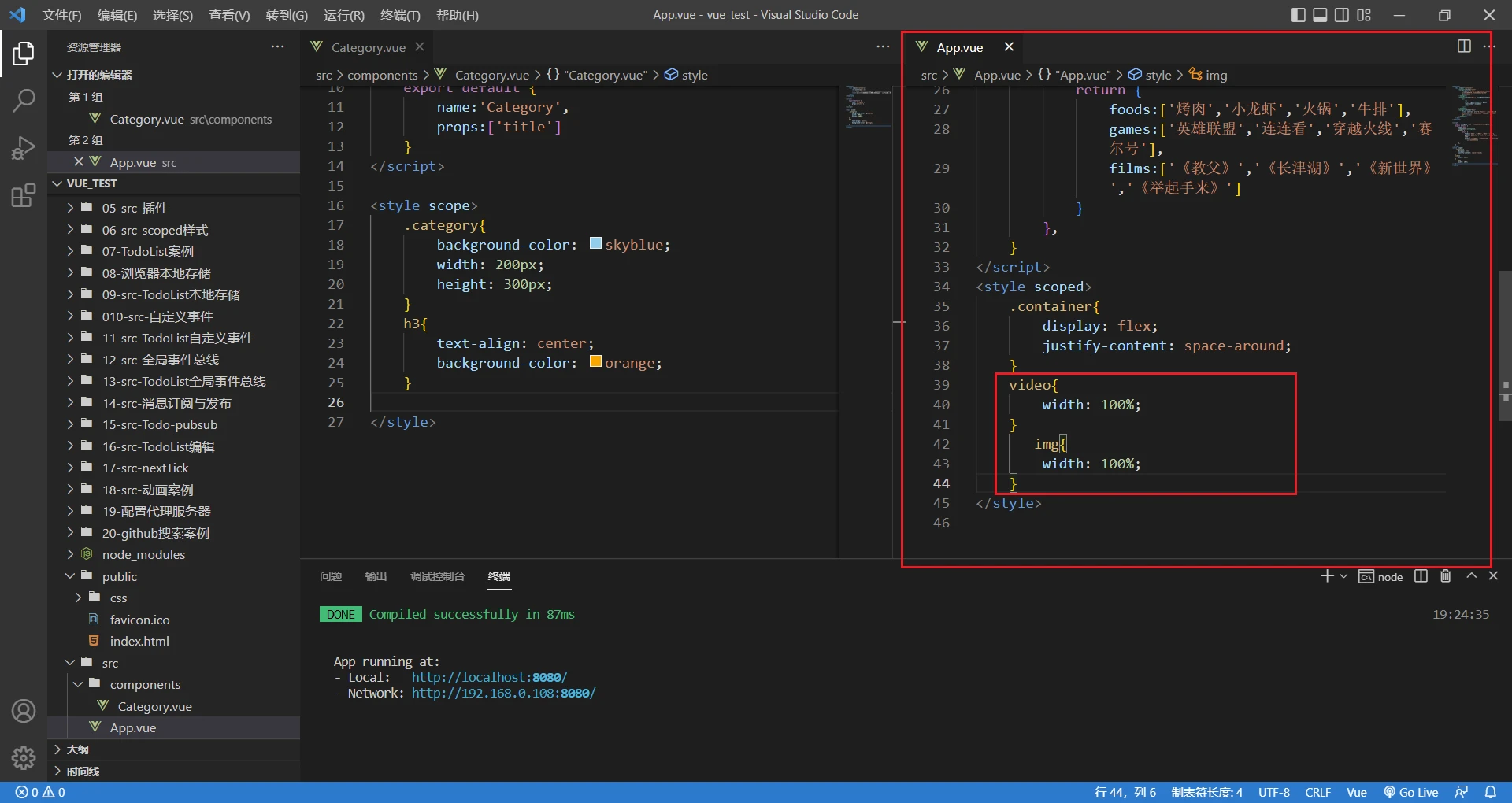
Task: Open the Extensions view icon
Action: coord(24,195)
